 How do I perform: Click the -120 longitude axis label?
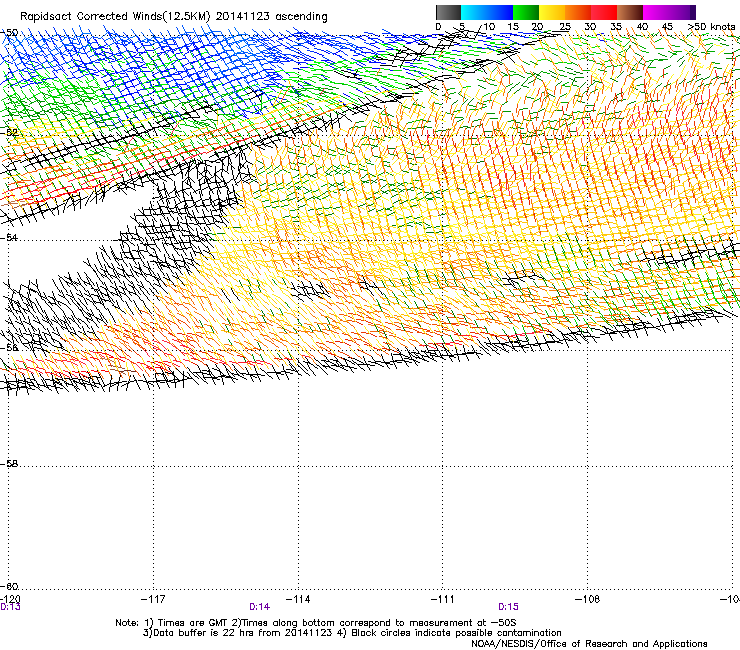click(x=10, y=599)
